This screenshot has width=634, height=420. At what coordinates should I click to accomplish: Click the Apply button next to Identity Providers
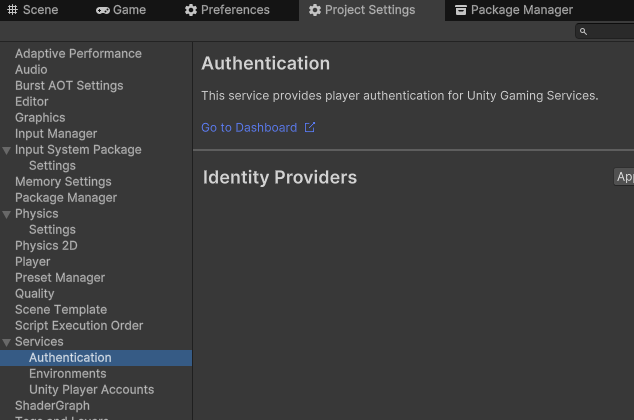pyautogui.click(x=624, y=177)
